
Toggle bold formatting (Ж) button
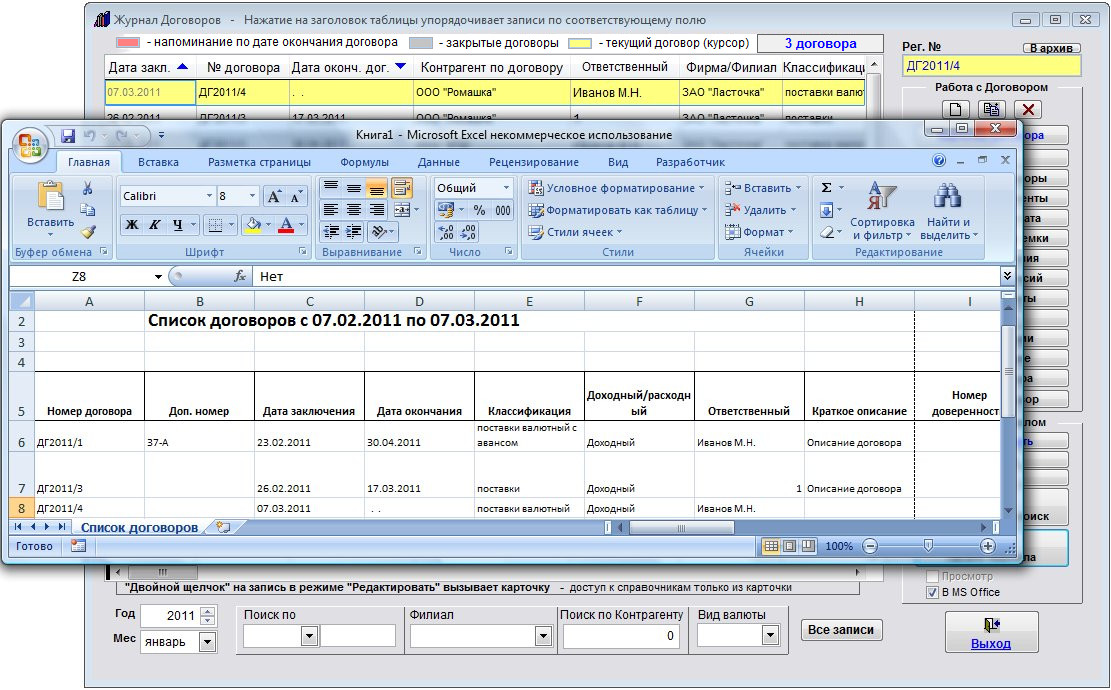point(132,225)
